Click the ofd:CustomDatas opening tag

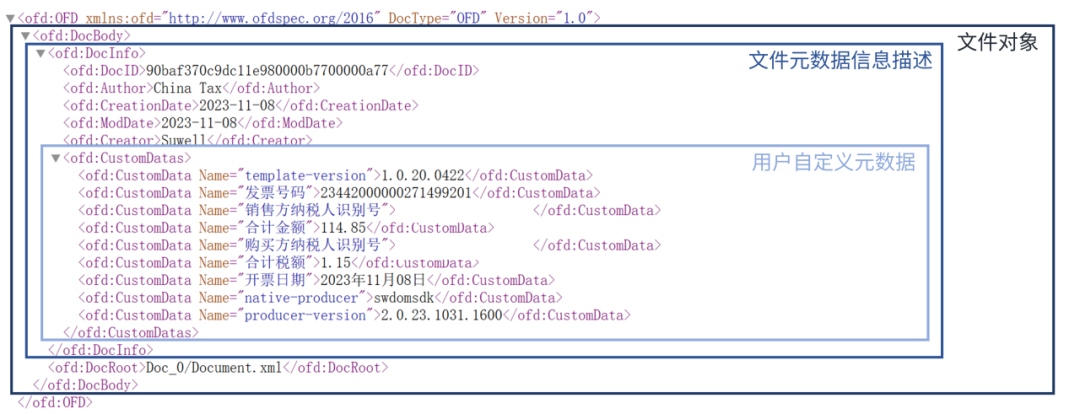(127, 158)
